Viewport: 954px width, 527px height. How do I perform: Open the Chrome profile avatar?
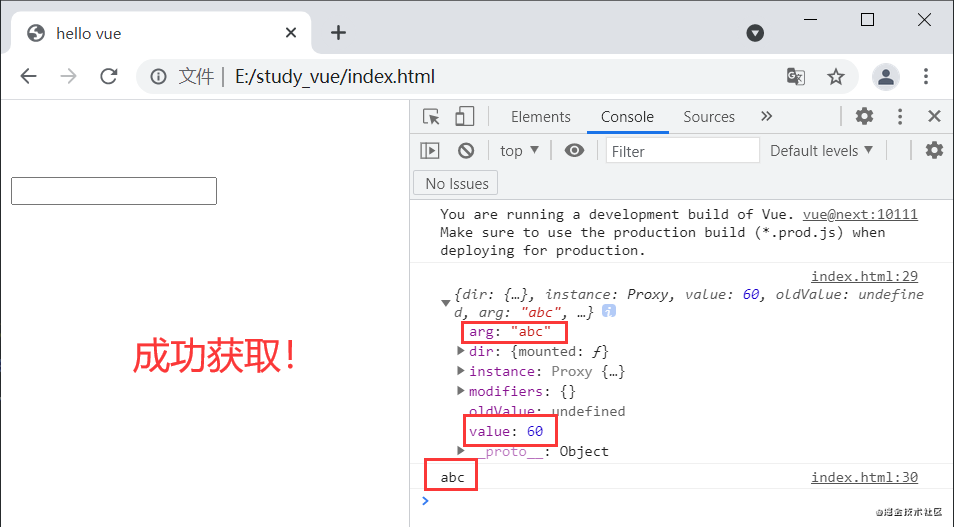pyautogui.click(x=886, y=77)
